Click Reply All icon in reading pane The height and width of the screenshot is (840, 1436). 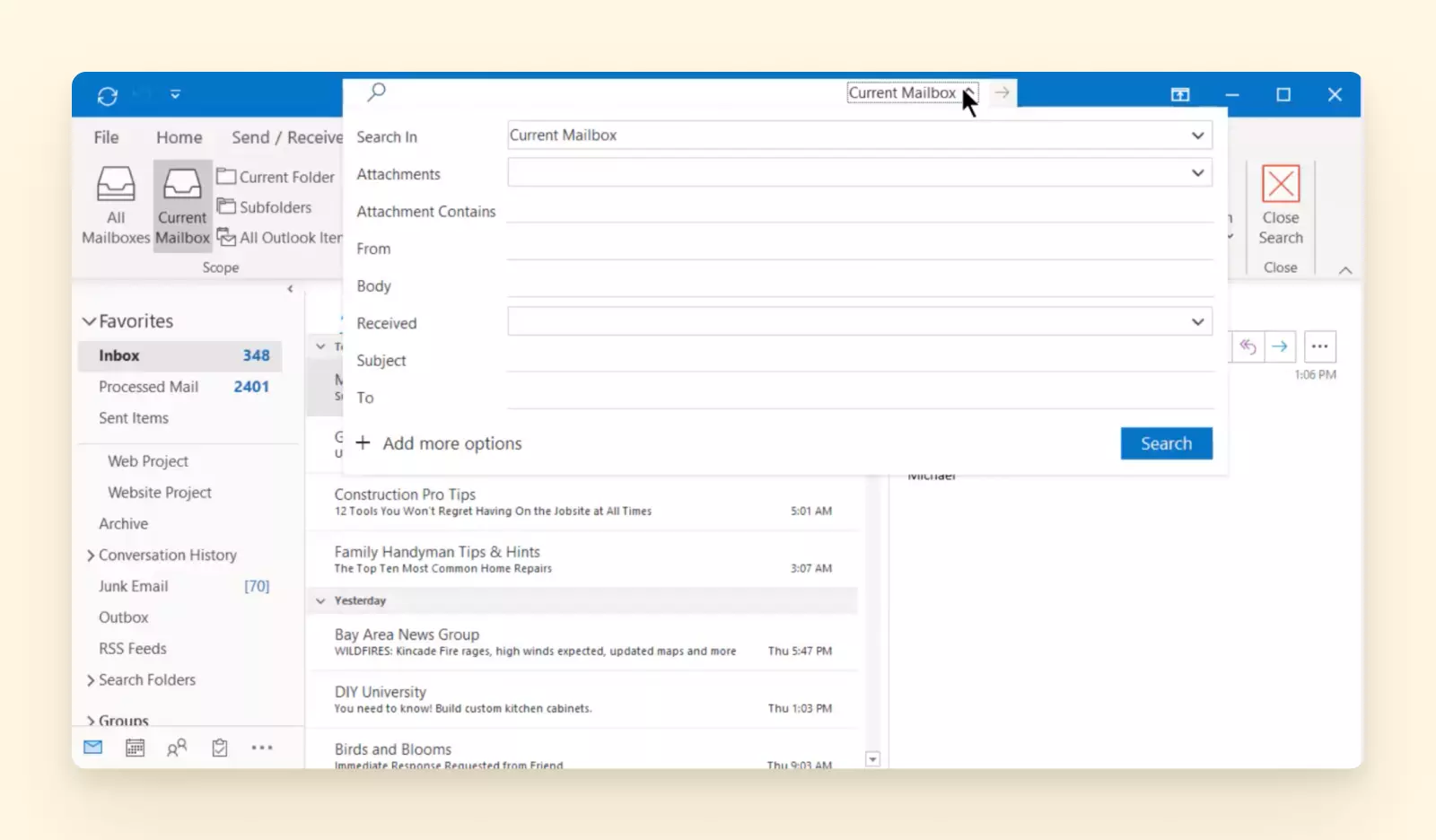(x=1248, y=346)
